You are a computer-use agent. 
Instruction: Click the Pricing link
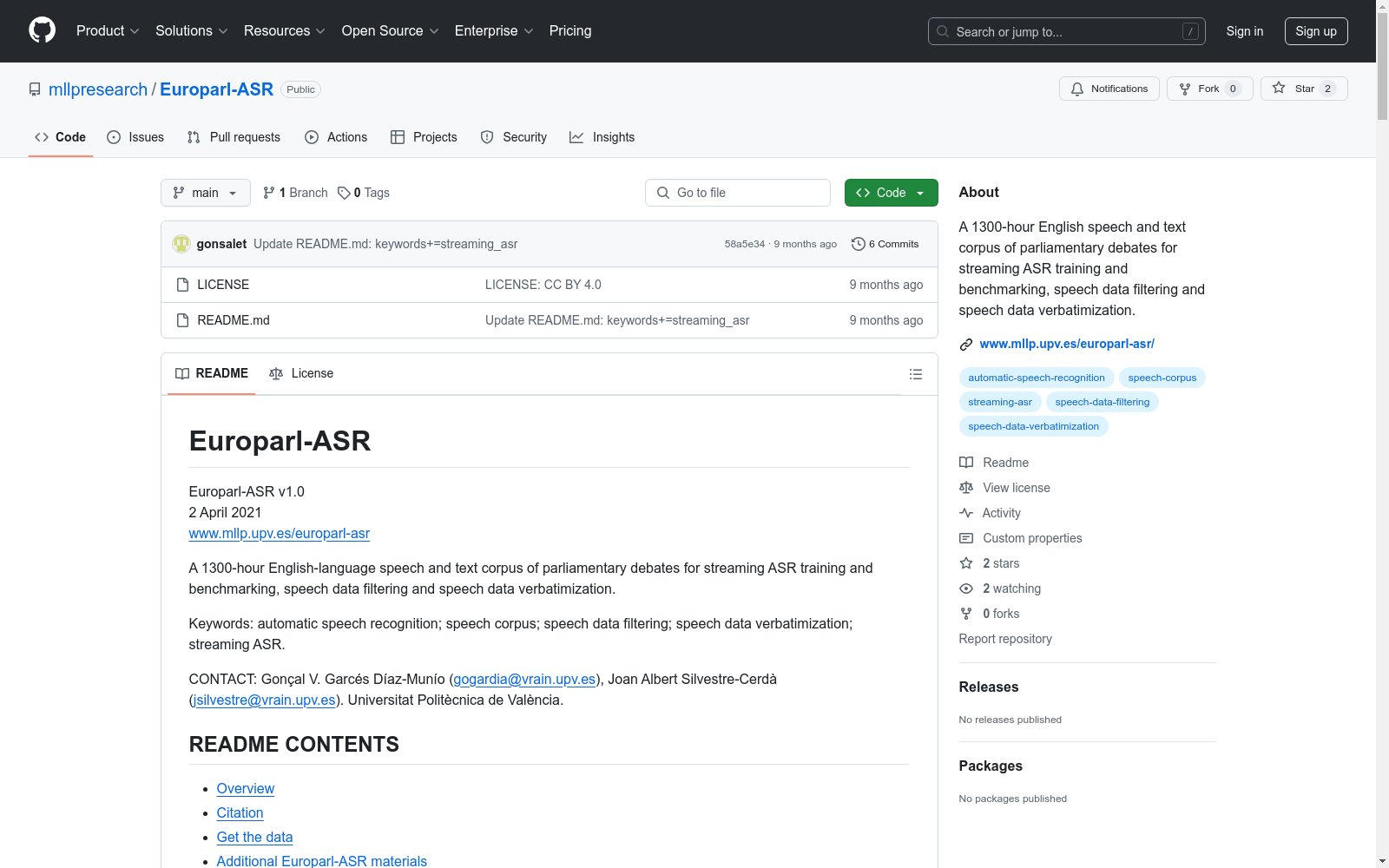[570, 31]
